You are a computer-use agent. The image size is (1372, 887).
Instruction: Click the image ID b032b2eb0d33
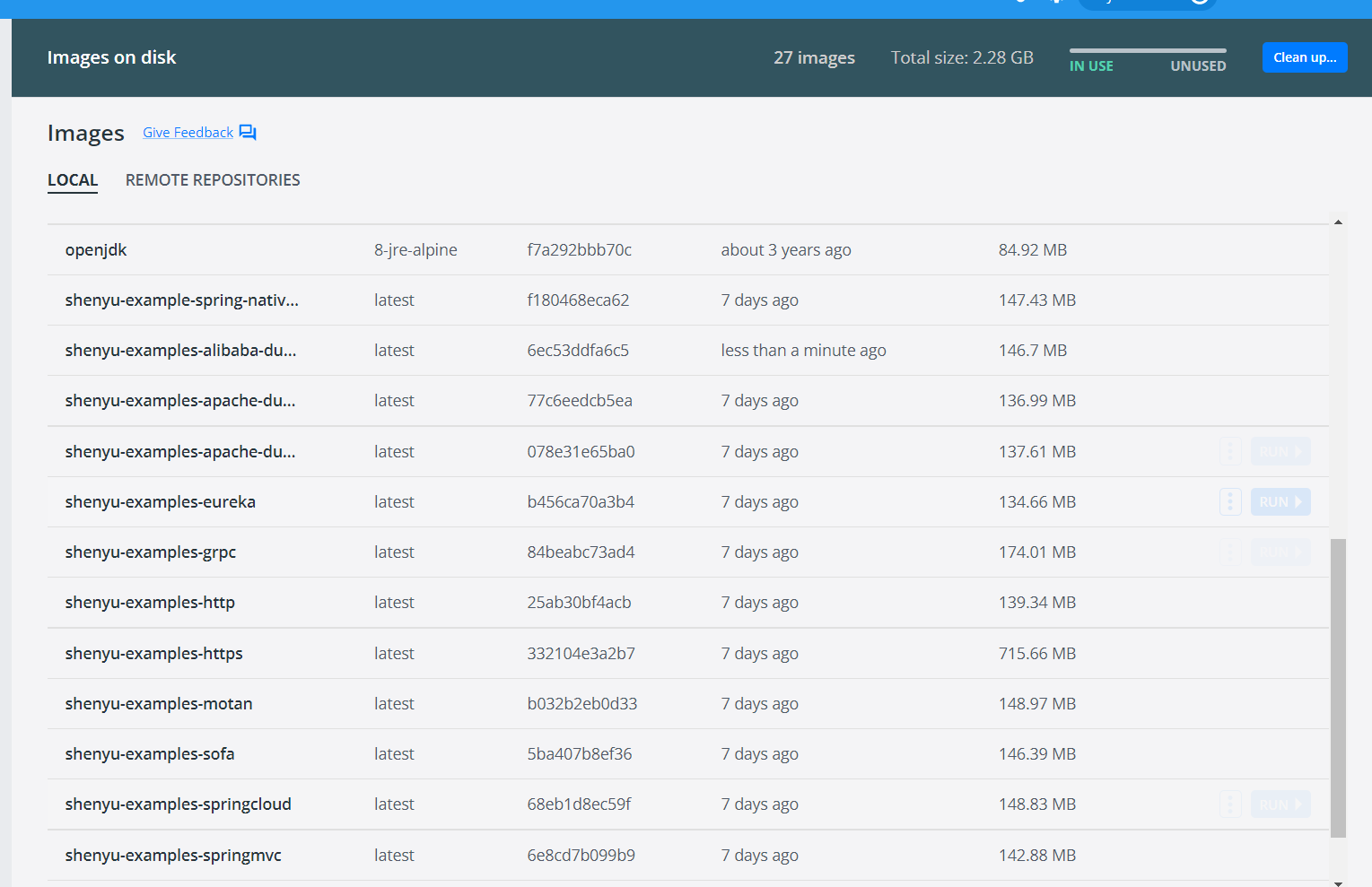[582, 704]
